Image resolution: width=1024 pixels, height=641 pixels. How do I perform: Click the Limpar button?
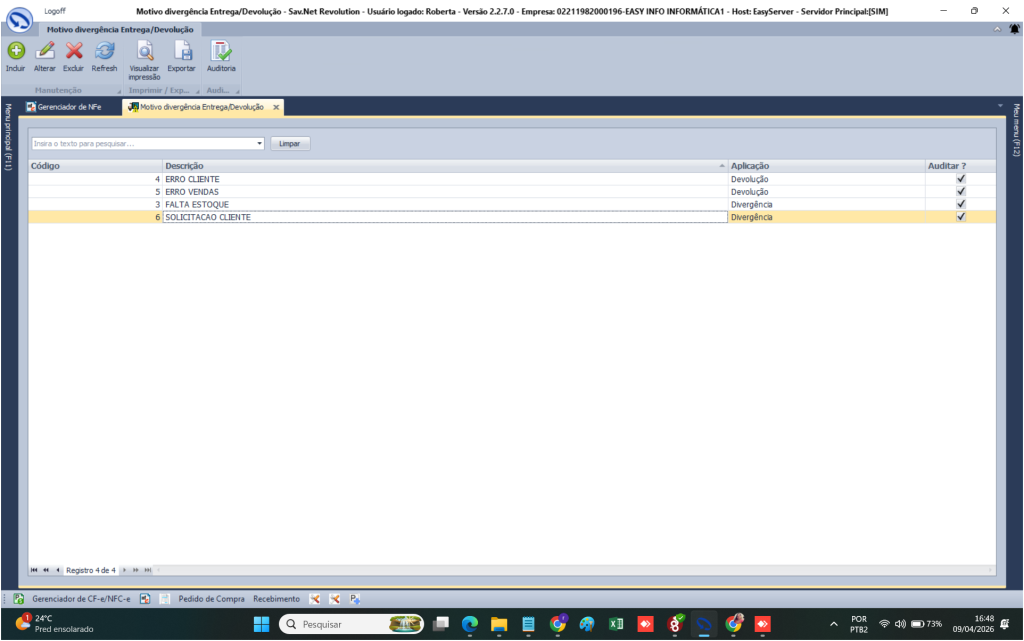[x=290, y=144]
